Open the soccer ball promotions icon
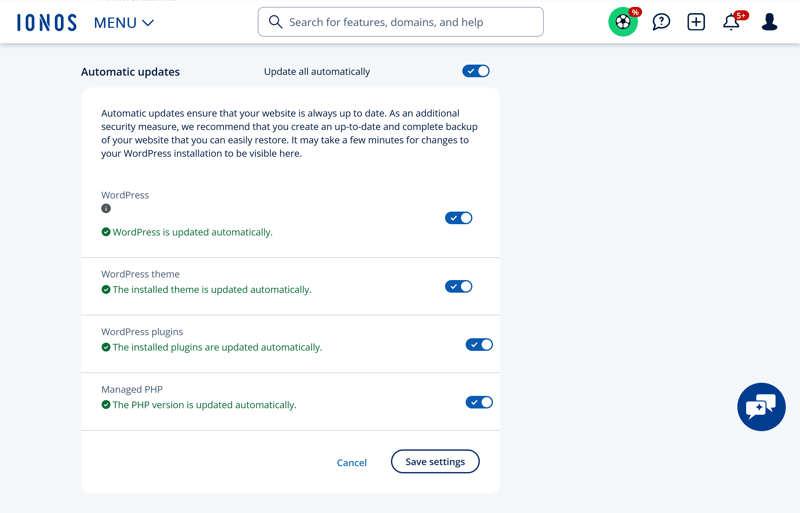 click(x=623, y=22)
